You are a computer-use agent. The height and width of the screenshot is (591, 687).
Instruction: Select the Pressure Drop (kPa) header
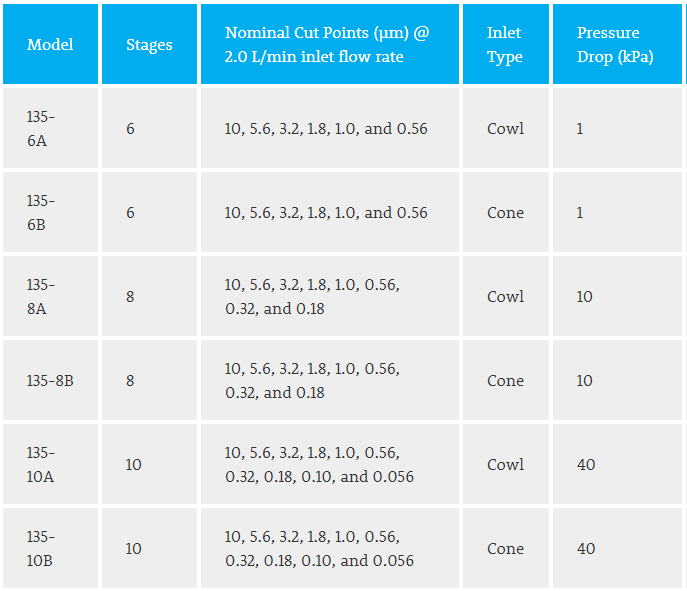tap(615, 45)
